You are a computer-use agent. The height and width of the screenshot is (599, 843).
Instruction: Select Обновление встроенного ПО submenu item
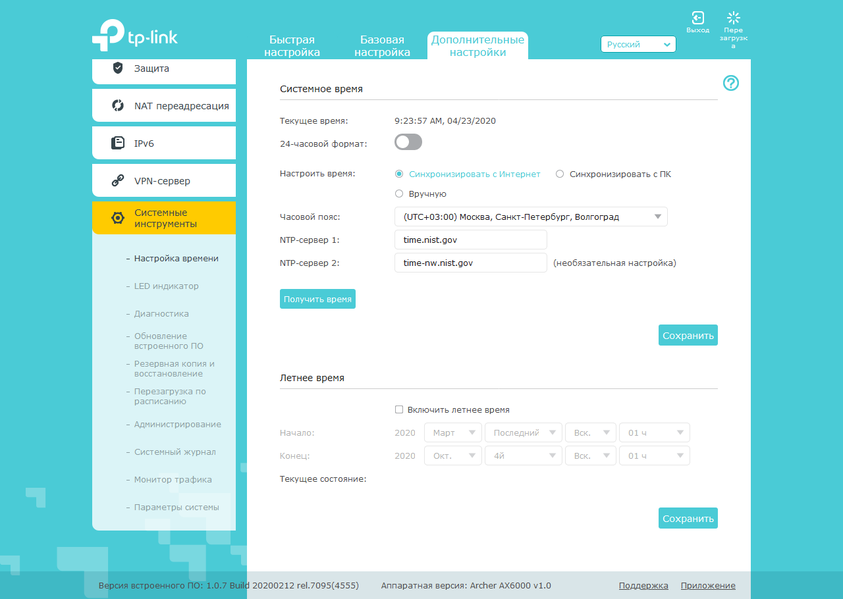pyautogui.click(x=169, y=341)
